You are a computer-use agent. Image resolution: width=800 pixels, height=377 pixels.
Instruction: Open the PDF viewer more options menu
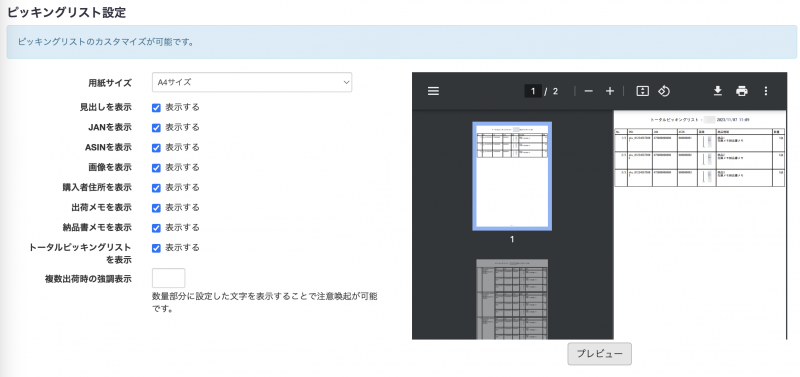point(765,91)
